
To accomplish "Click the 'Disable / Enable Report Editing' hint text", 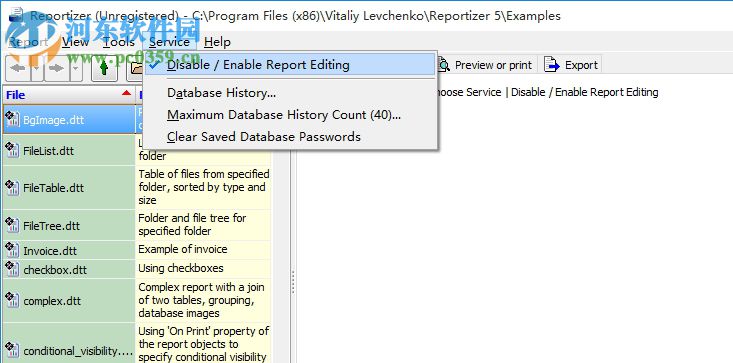I will (x=584, y=92).
